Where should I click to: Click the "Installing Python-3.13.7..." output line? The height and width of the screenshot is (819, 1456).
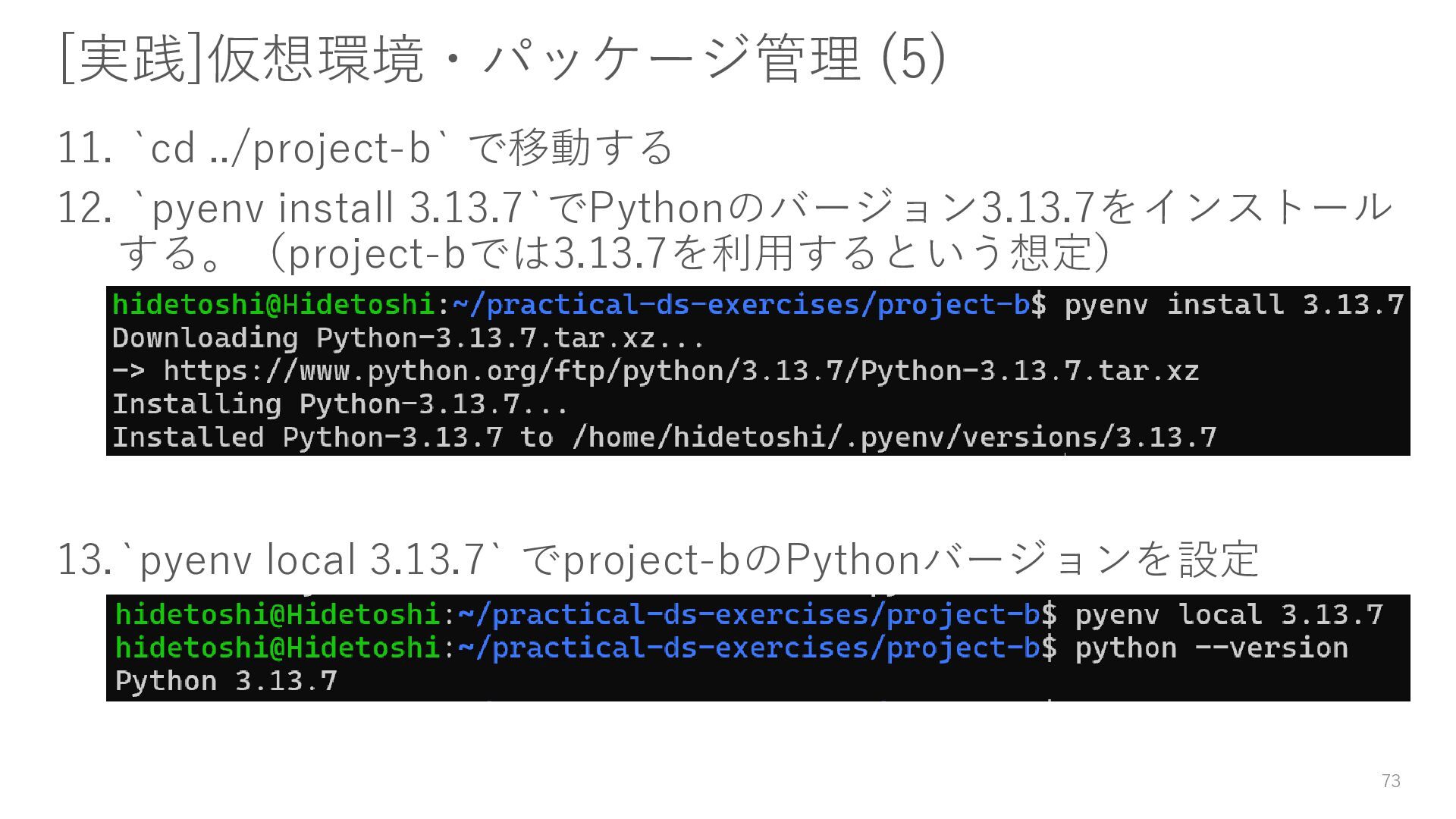[x=340, y=404]
